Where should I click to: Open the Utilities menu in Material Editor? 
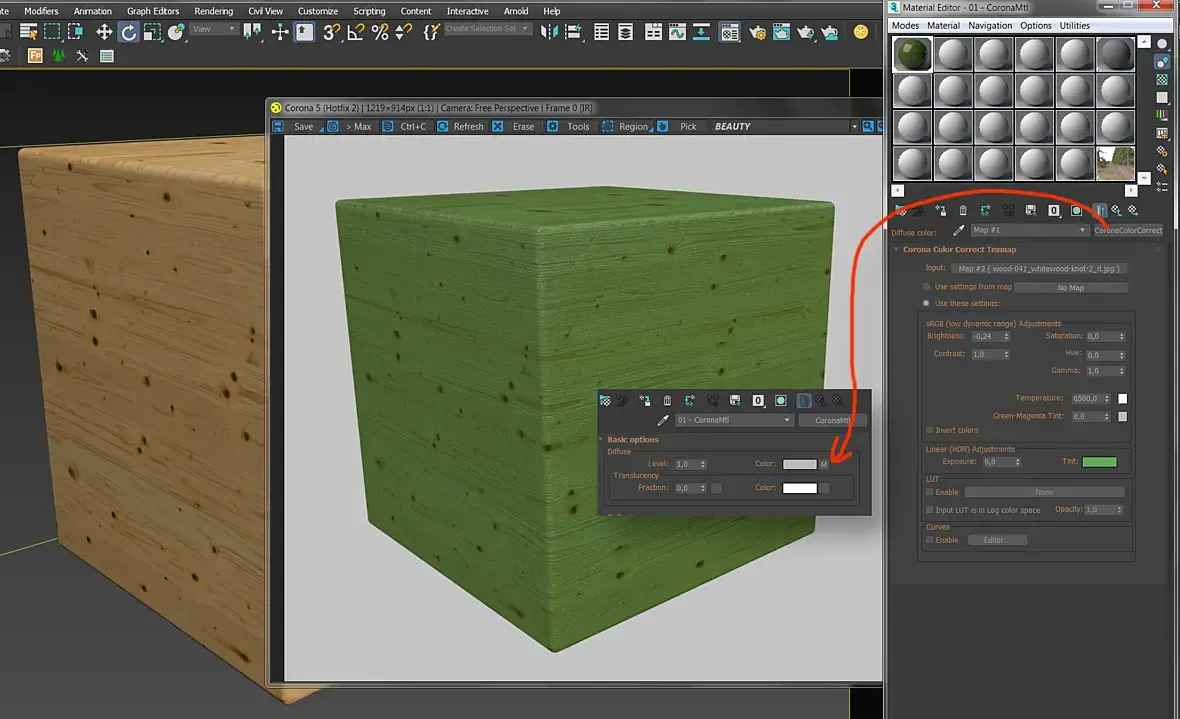[x=1075, y=26]
